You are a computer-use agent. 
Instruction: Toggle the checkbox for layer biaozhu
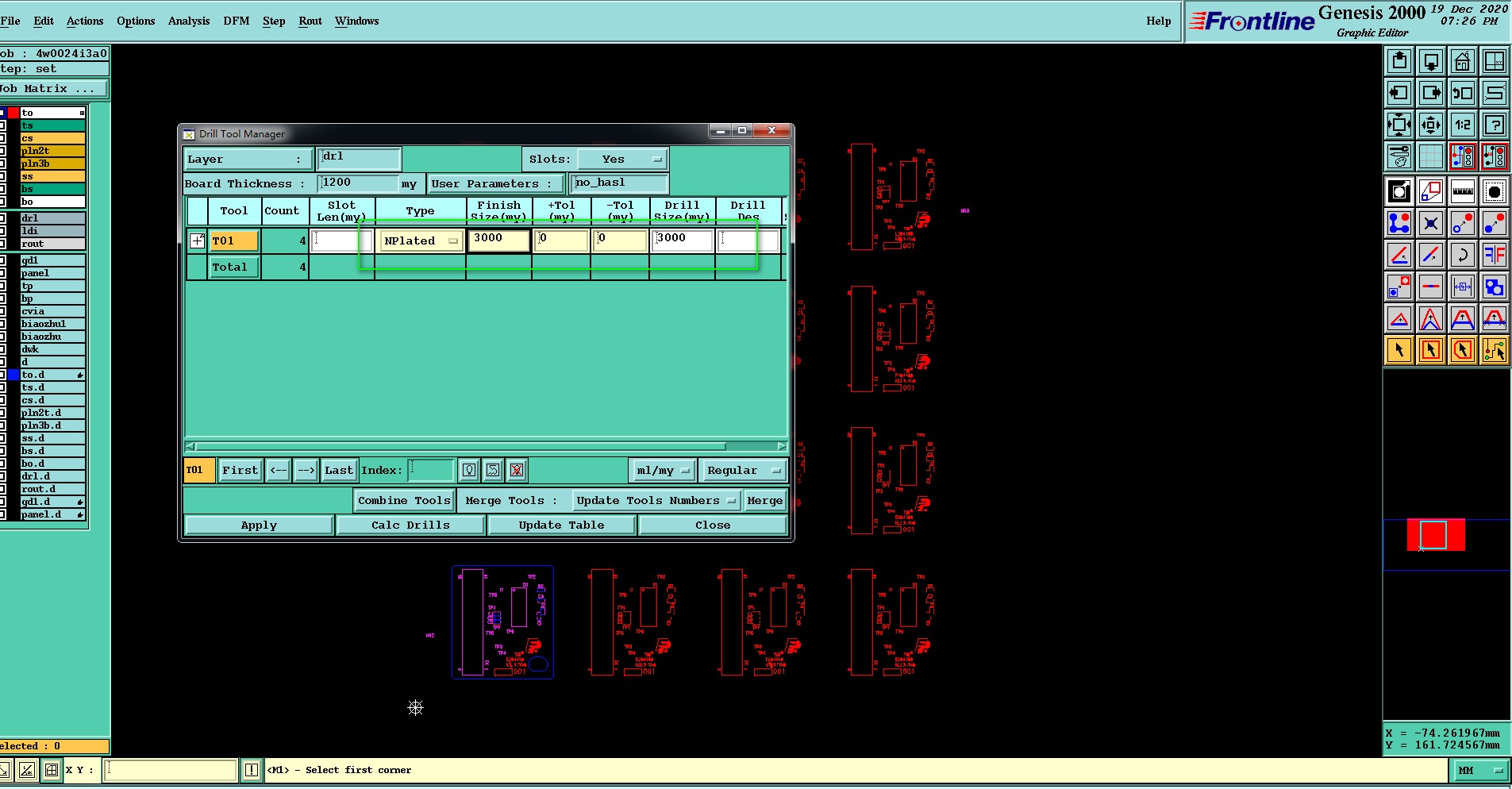(x=2, y=337)
